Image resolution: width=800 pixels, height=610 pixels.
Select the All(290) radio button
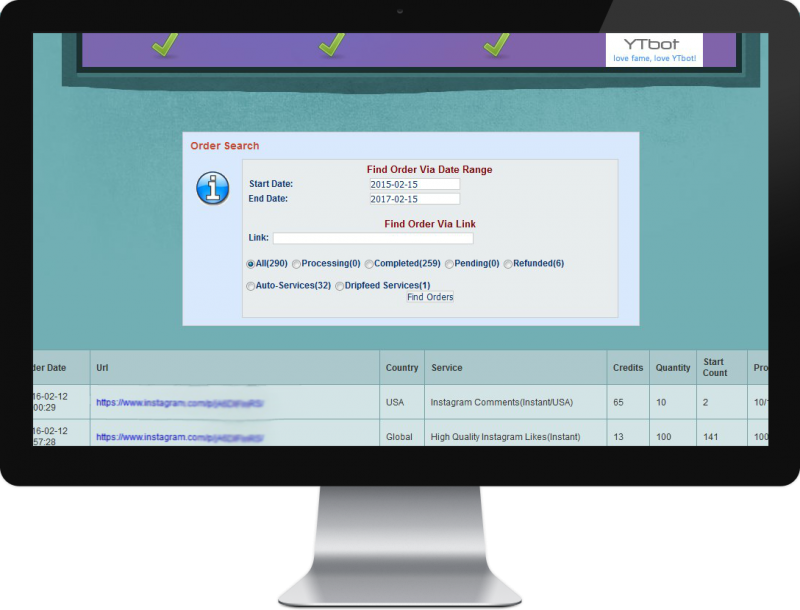(x=251, y=264)
